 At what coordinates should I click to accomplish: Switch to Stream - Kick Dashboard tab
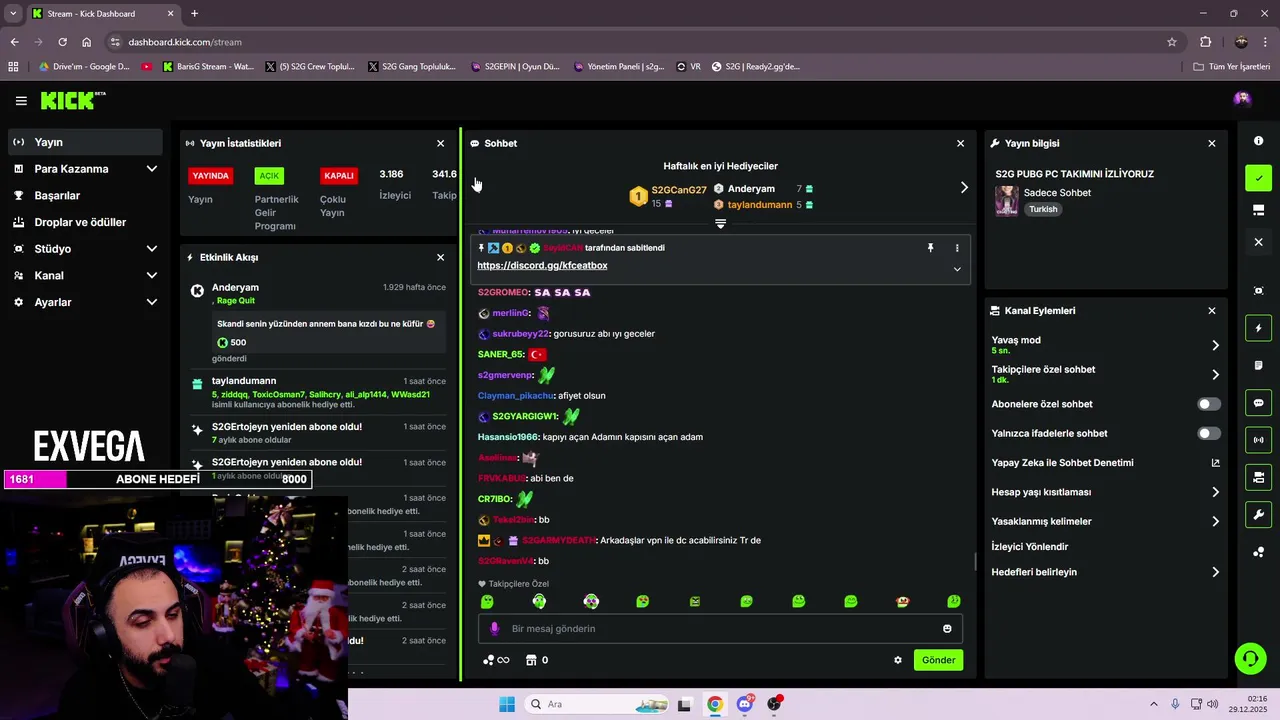[x=102, y=14]
